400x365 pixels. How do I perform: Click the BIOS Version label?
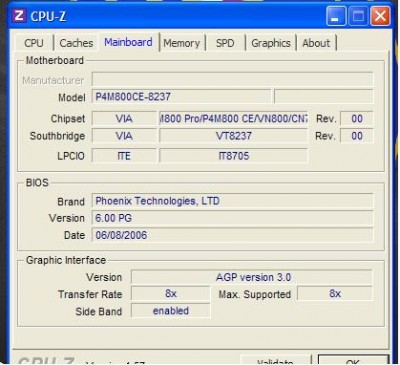pyautogui.click(x=67, y=218)
